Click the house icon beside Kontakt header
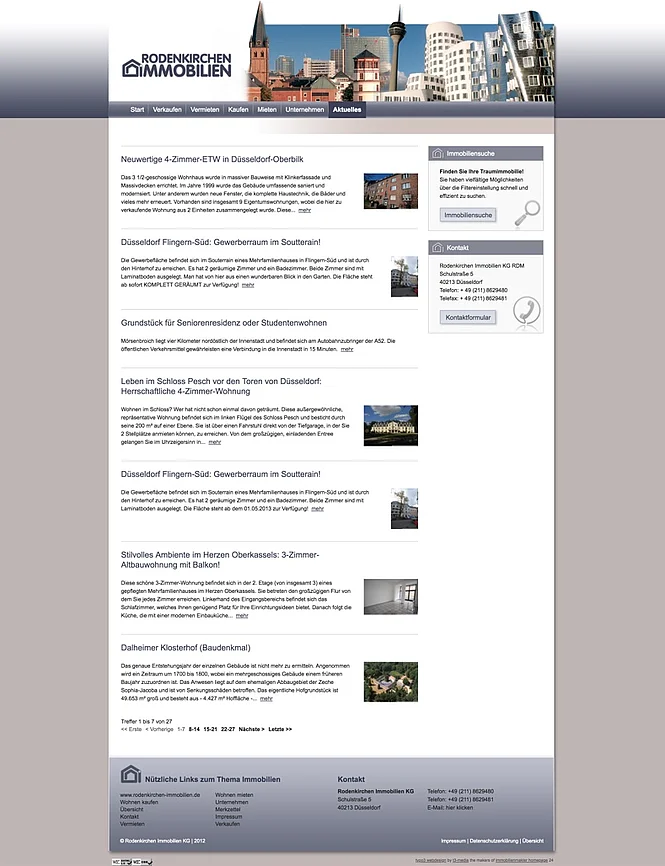Image resolution: width=665 pixels, height=866 pixels. coord(437,247)
